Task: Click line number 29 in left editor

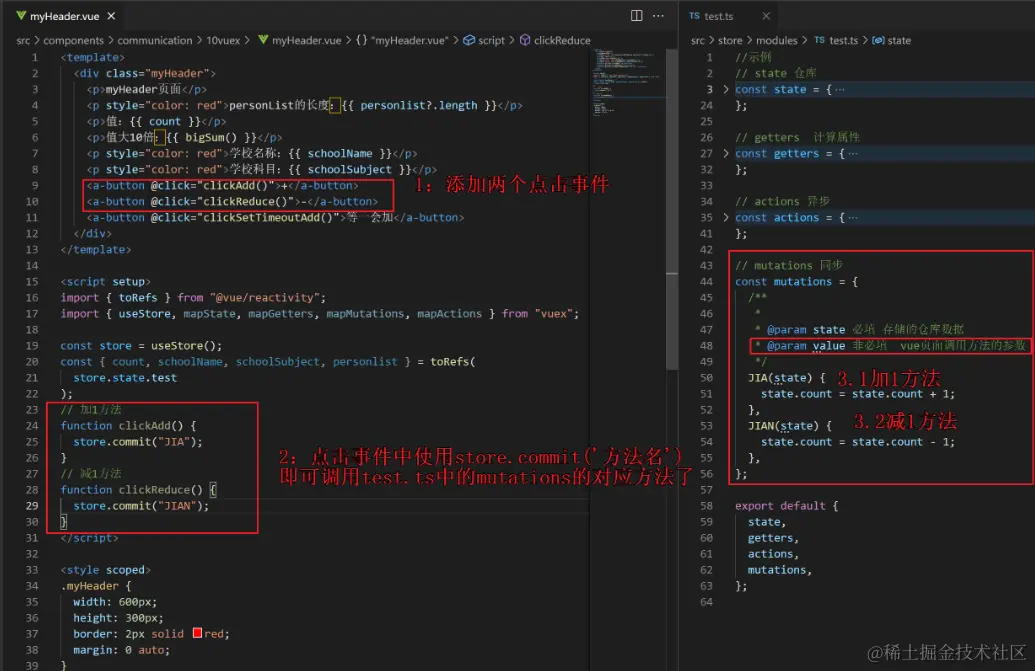Action: (32, 505)
